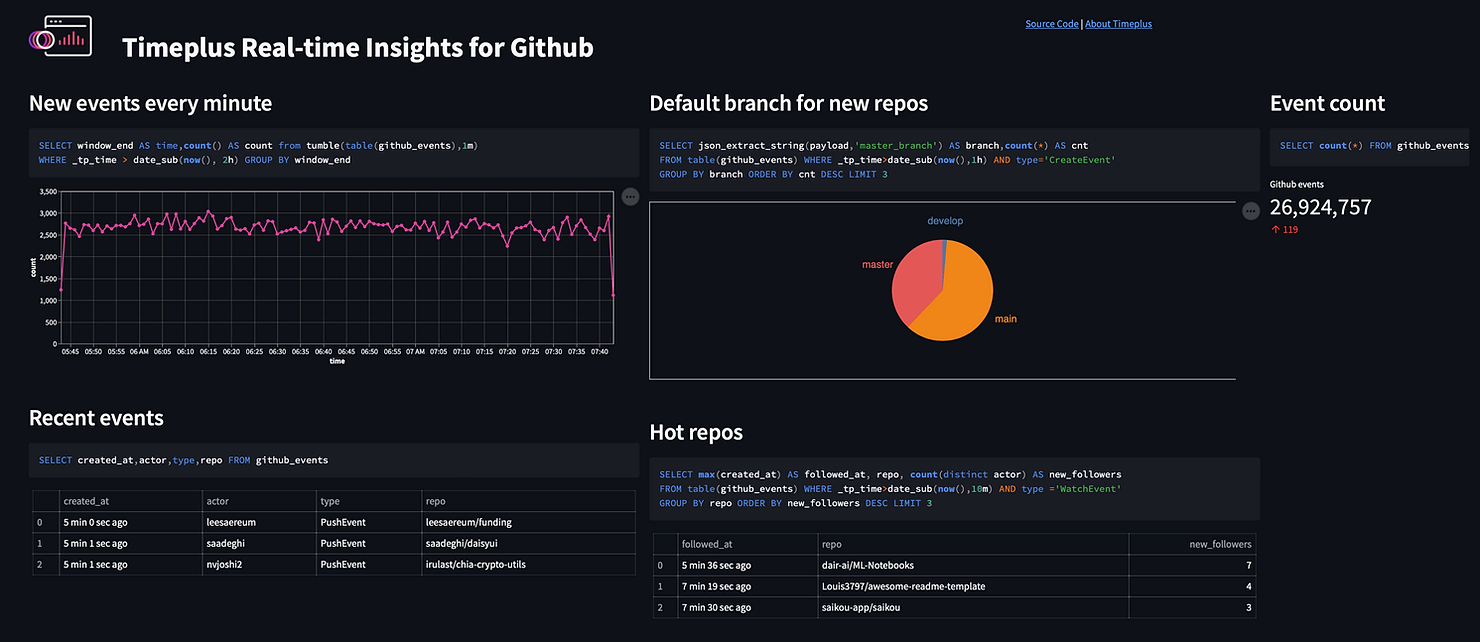Open the About Timeplus link
Viewport: 1480px width, 642px height.
(1118, 24)
